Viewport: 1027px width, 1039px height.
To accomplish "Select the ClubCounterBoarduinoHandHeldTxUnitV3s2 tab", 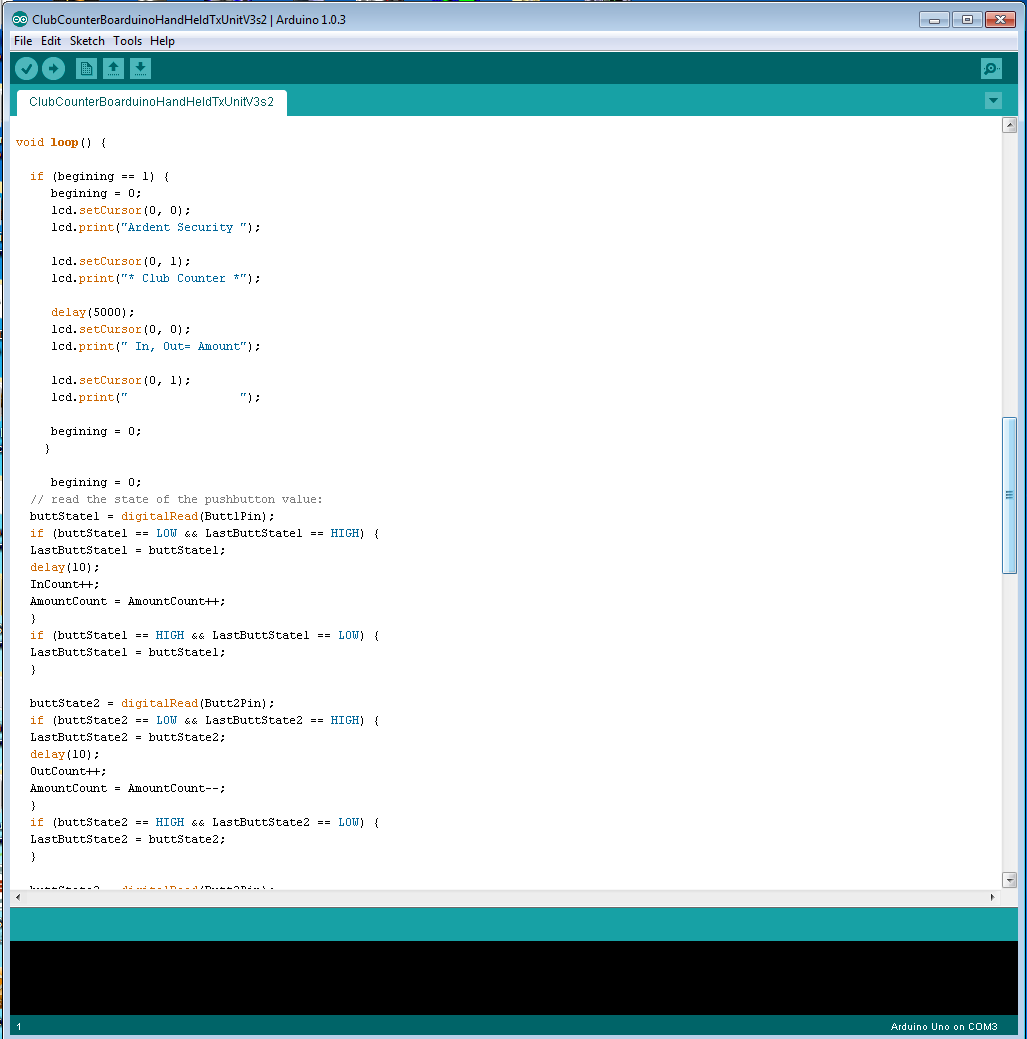I will [151, 102].
